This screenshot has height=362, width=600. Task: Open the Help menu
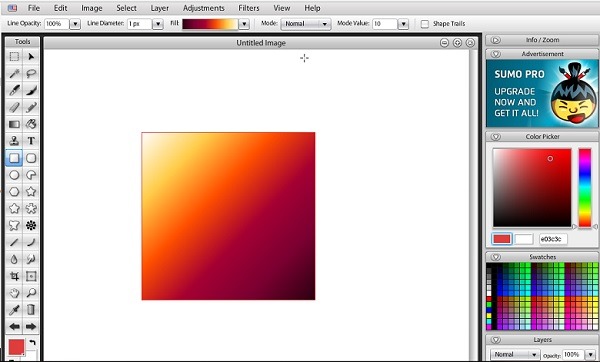(x=312, y=8)
